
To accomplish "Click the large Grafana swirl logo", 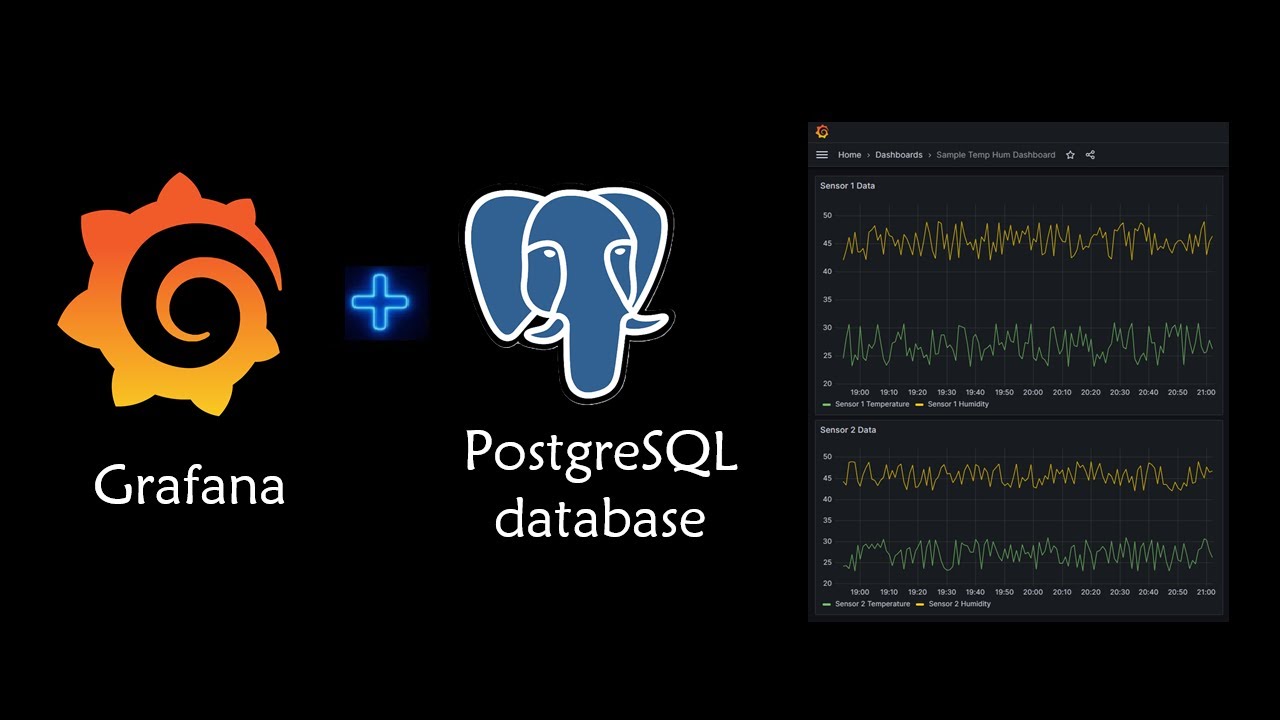I will (170, 293).
